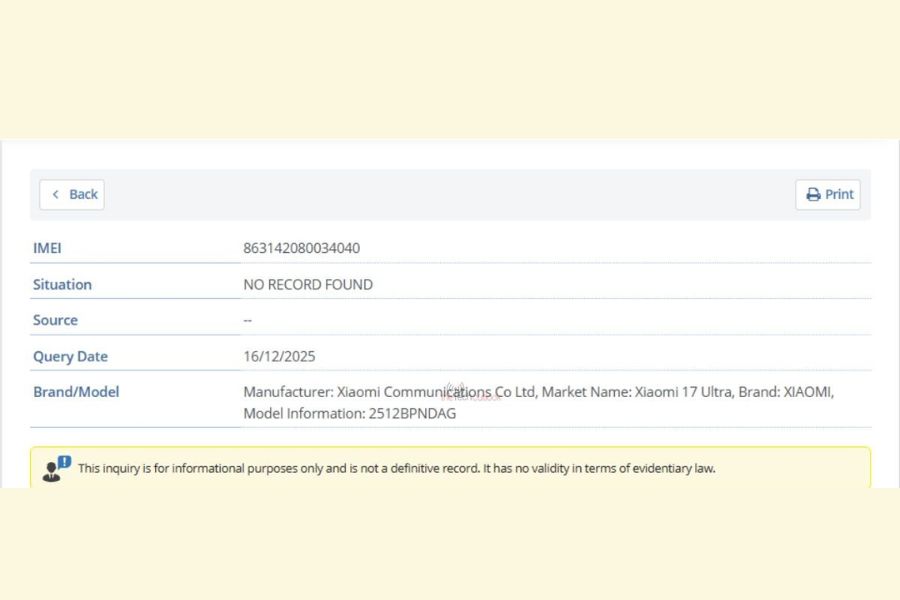Viewport: 900px width, 600px height.
Task: Select the Source field label
Action: click(55, 320)
